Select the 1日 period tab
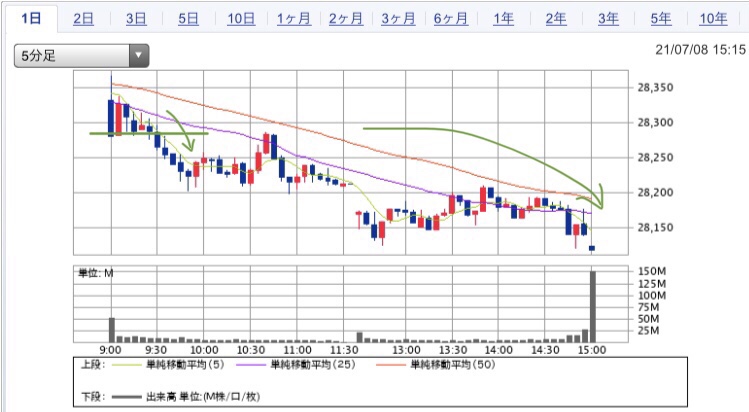749x412 pixels. [x=32, y=19]
